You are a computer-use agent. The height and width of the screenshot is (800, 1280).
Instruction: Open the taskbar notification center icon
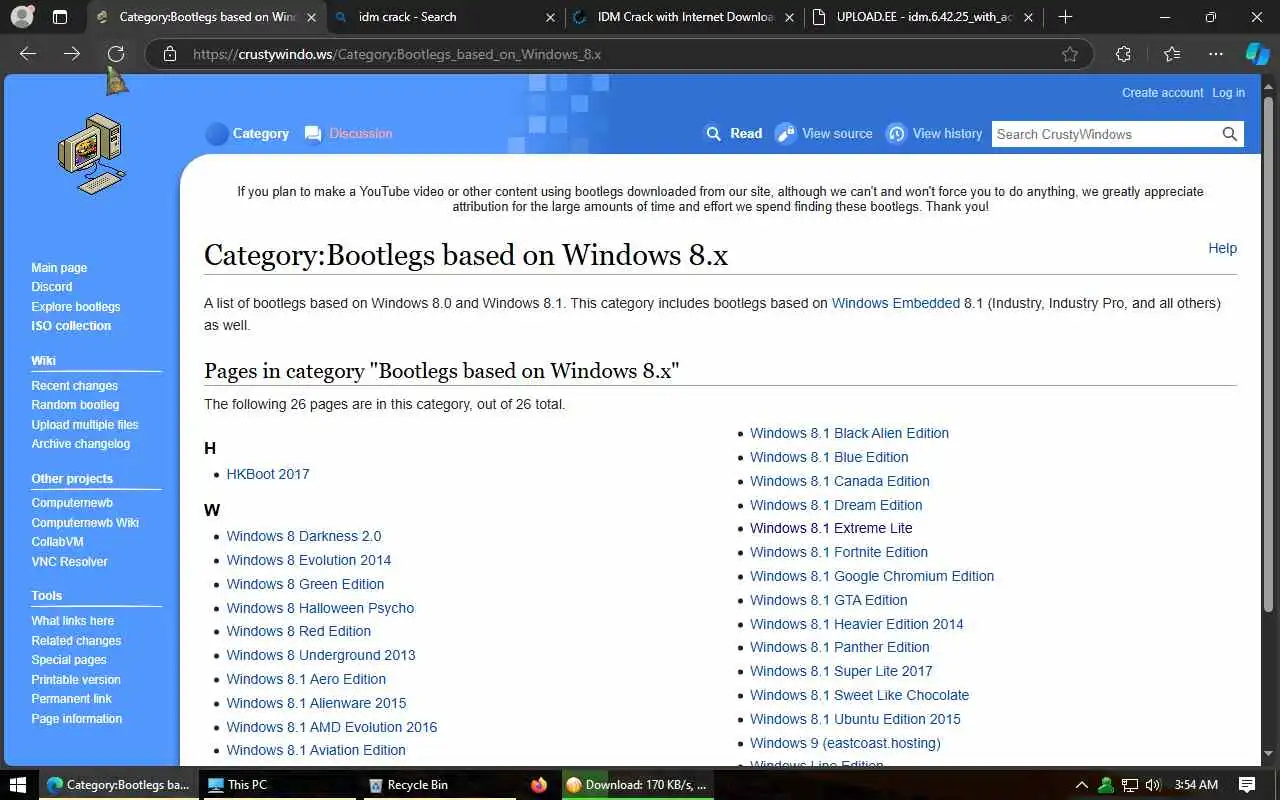1247,785
